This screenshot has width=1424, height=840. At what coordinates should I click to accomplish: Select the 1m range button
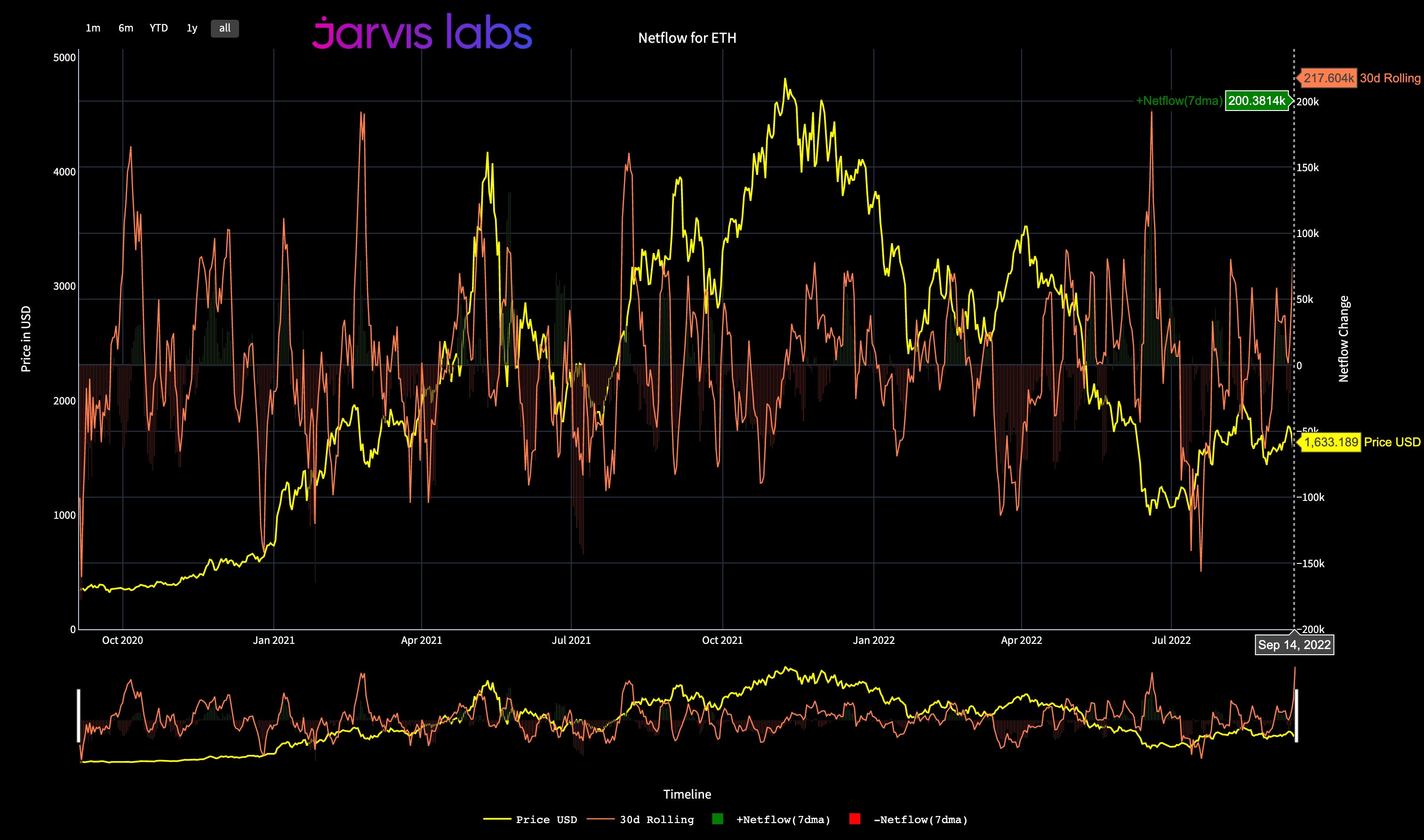(x=93, y=28)
